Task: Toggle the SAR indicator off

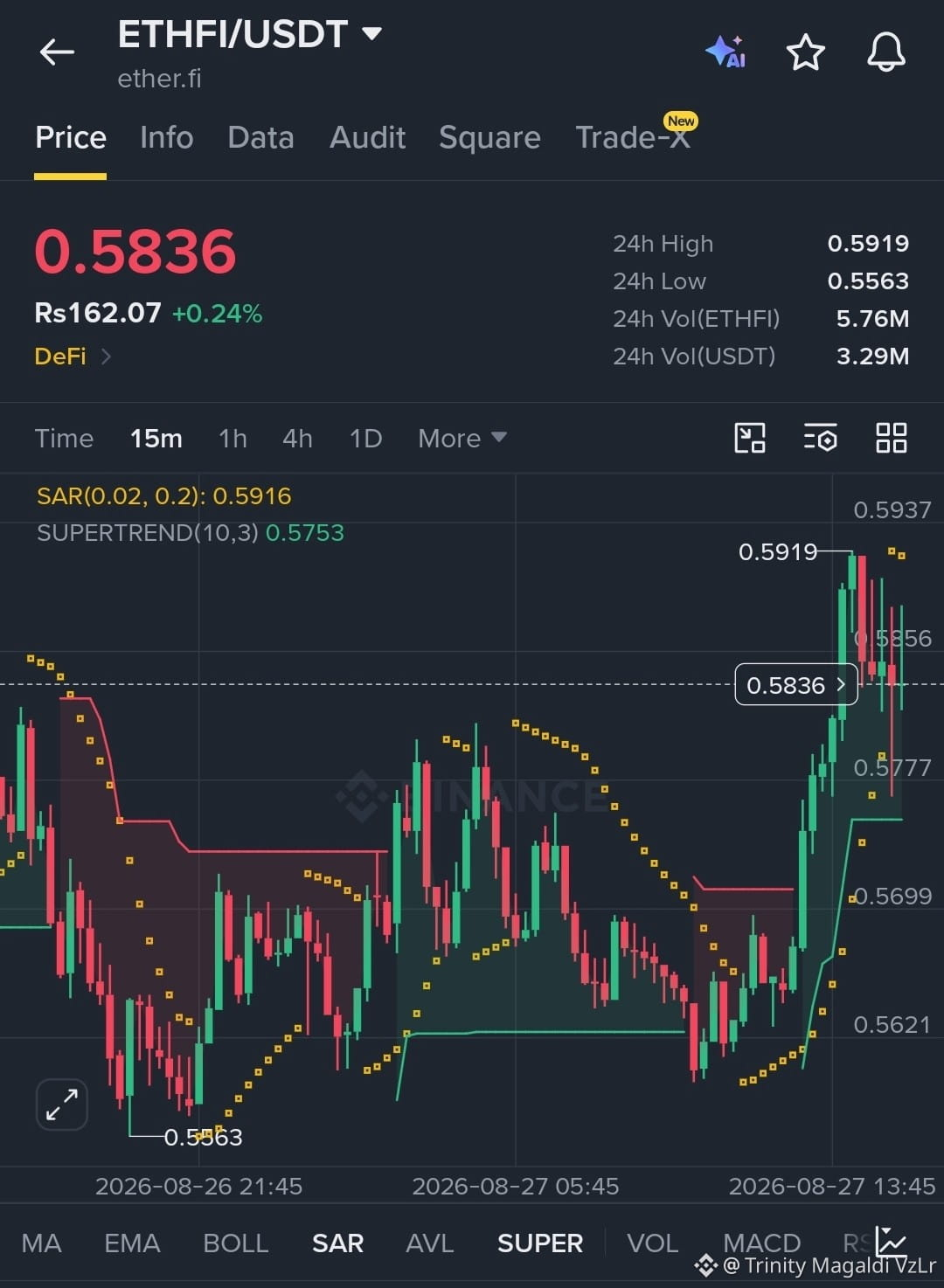Action: pos(337,1243)
